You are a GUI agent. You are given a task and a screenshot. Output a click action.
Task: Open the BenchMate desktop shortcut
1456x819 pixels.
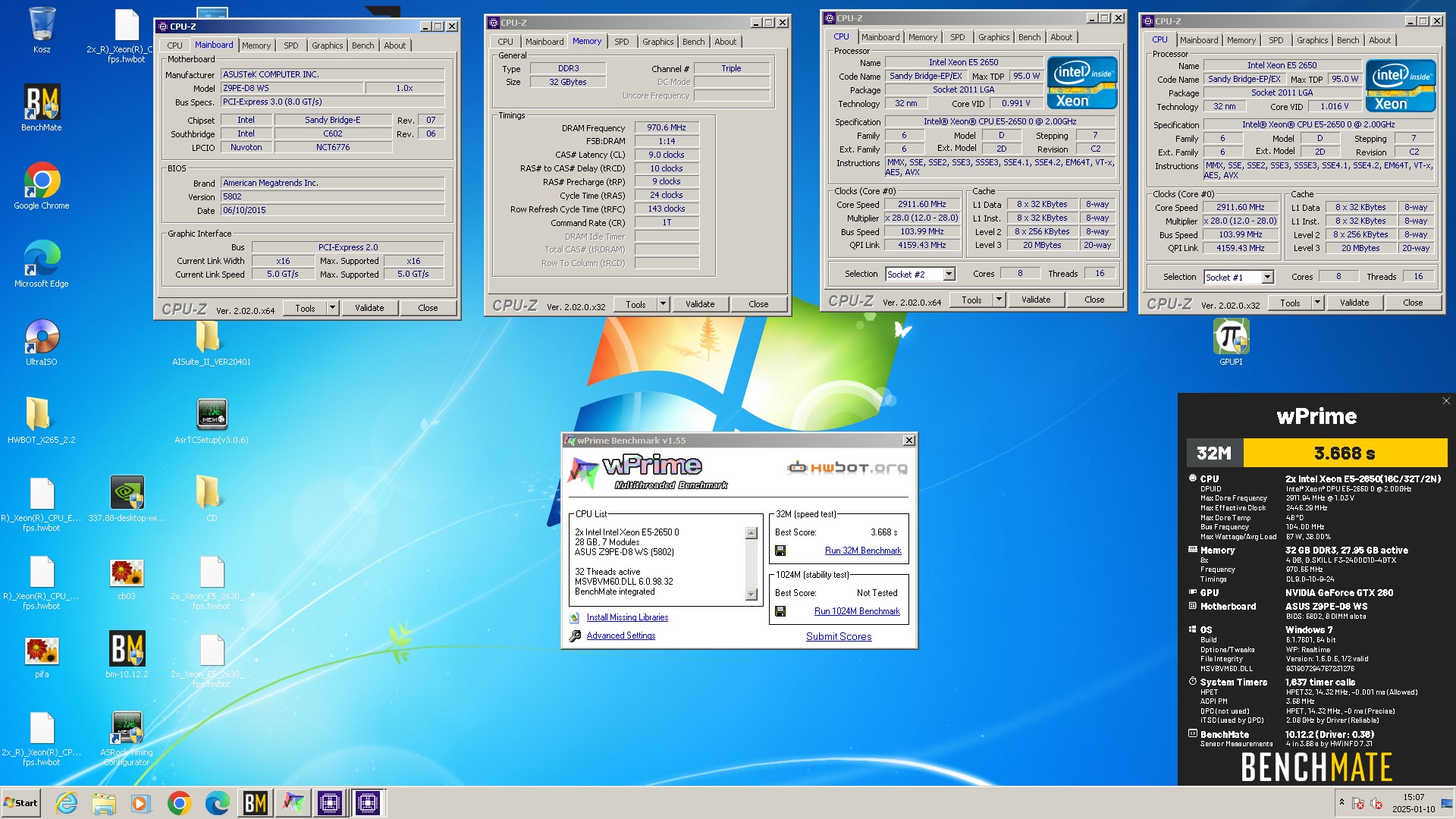coord(42,108)
